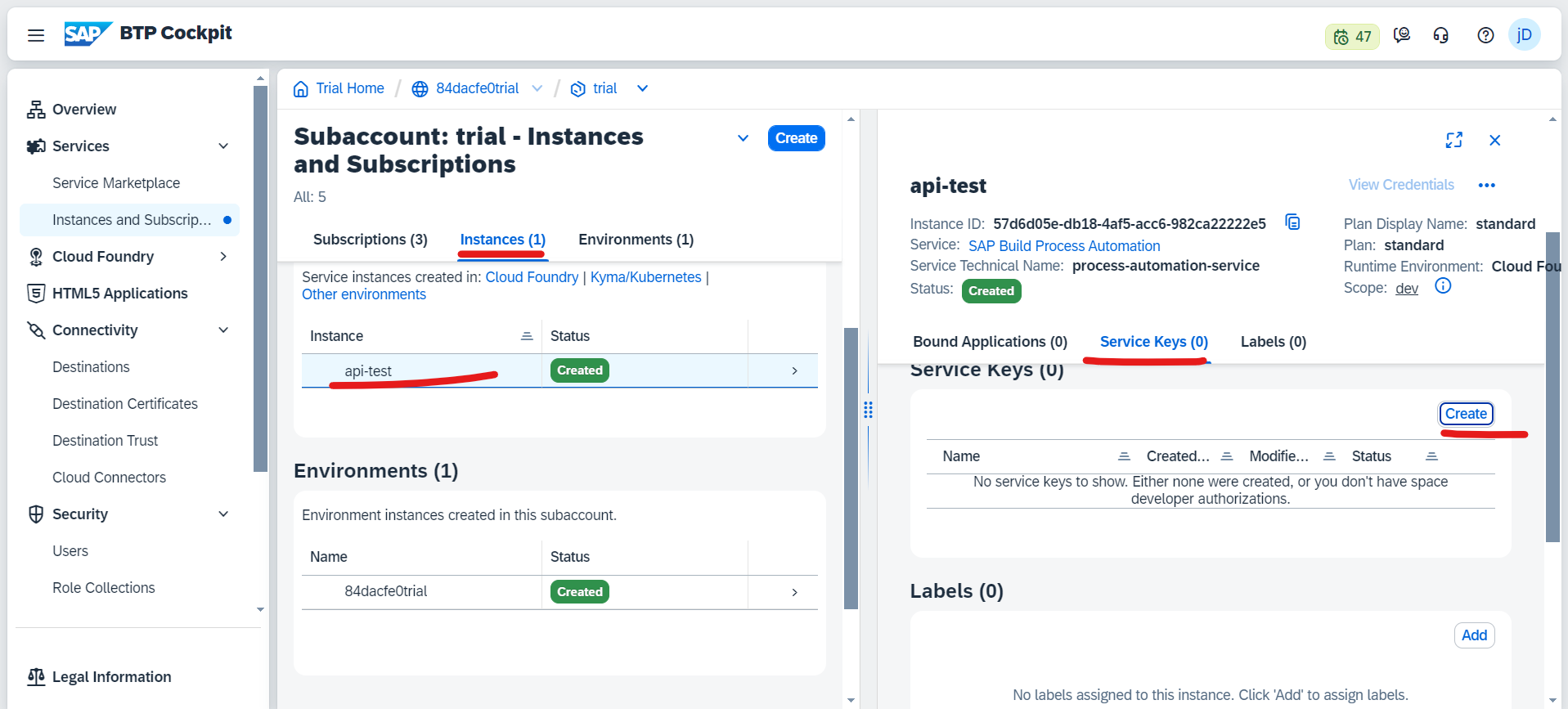Click the HTML5 Applications sidebar icon

coord(36,294)
